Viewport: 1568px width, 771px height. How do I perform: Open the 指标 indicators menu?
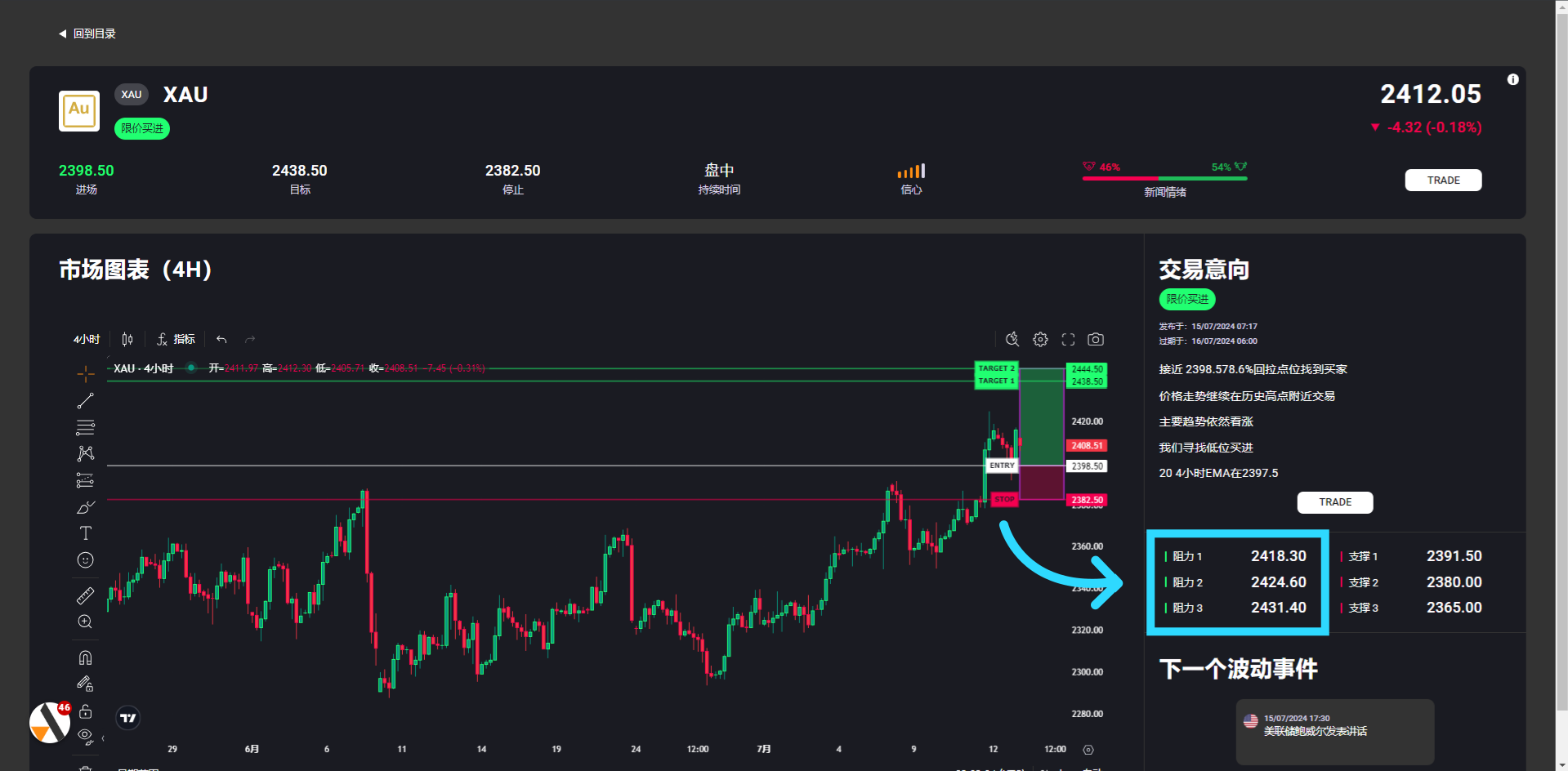[176, 339]
